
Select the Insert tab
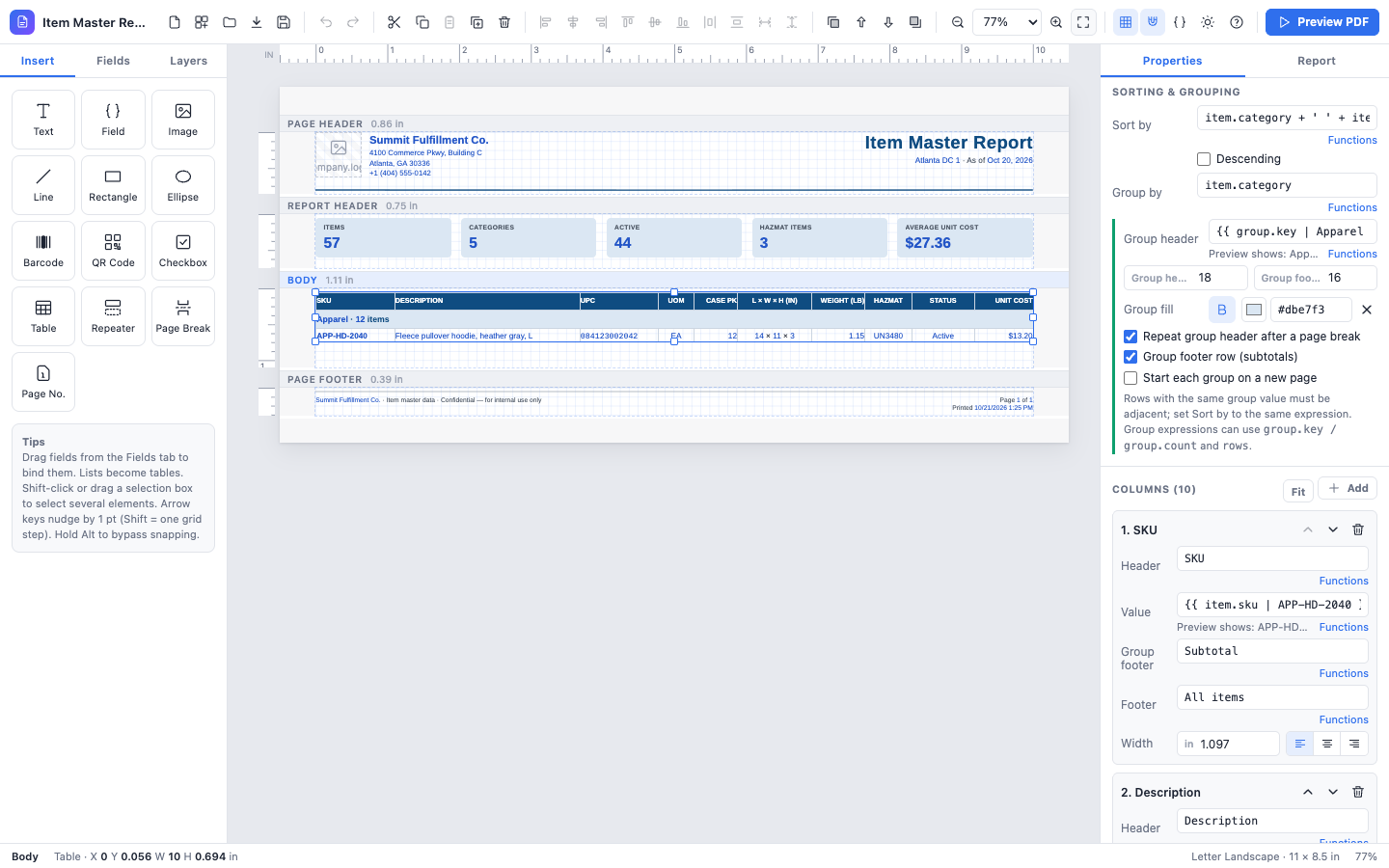coord(38,61)
